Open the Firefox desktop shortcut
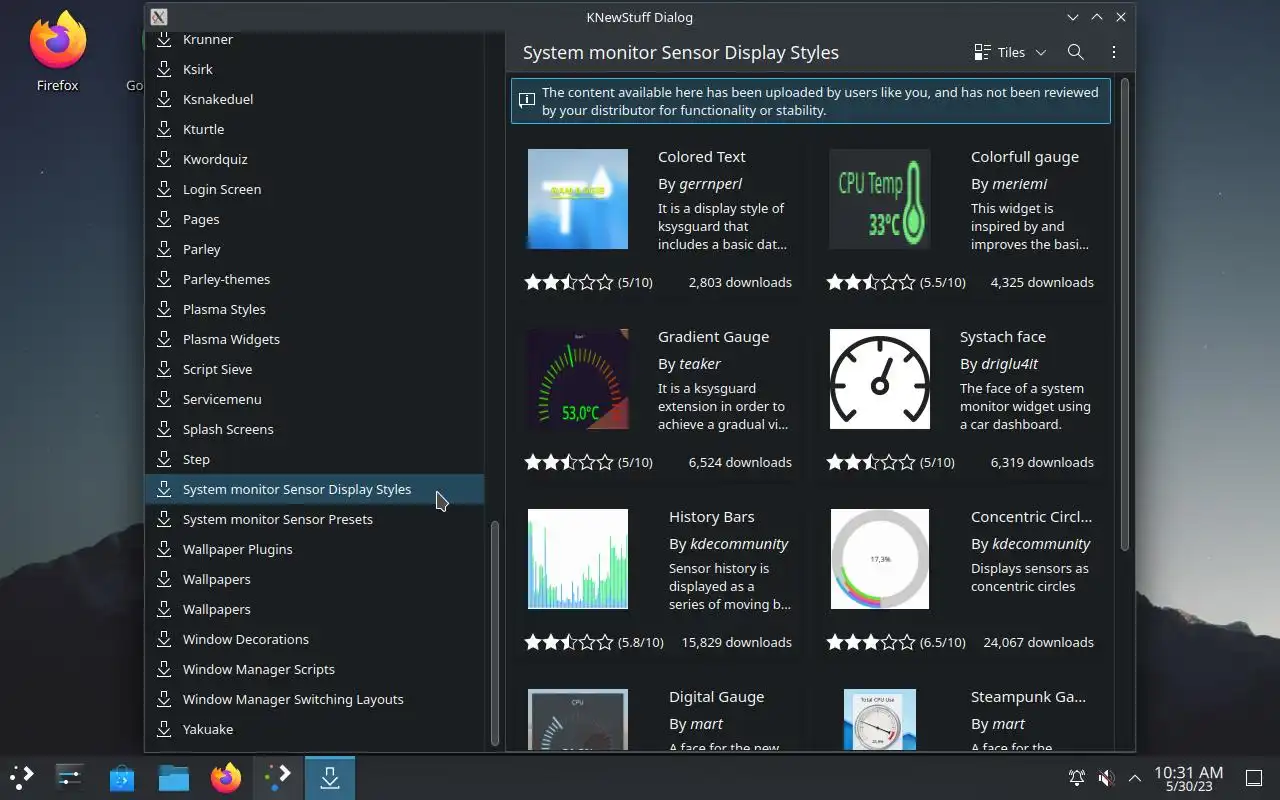 point(57,52)
